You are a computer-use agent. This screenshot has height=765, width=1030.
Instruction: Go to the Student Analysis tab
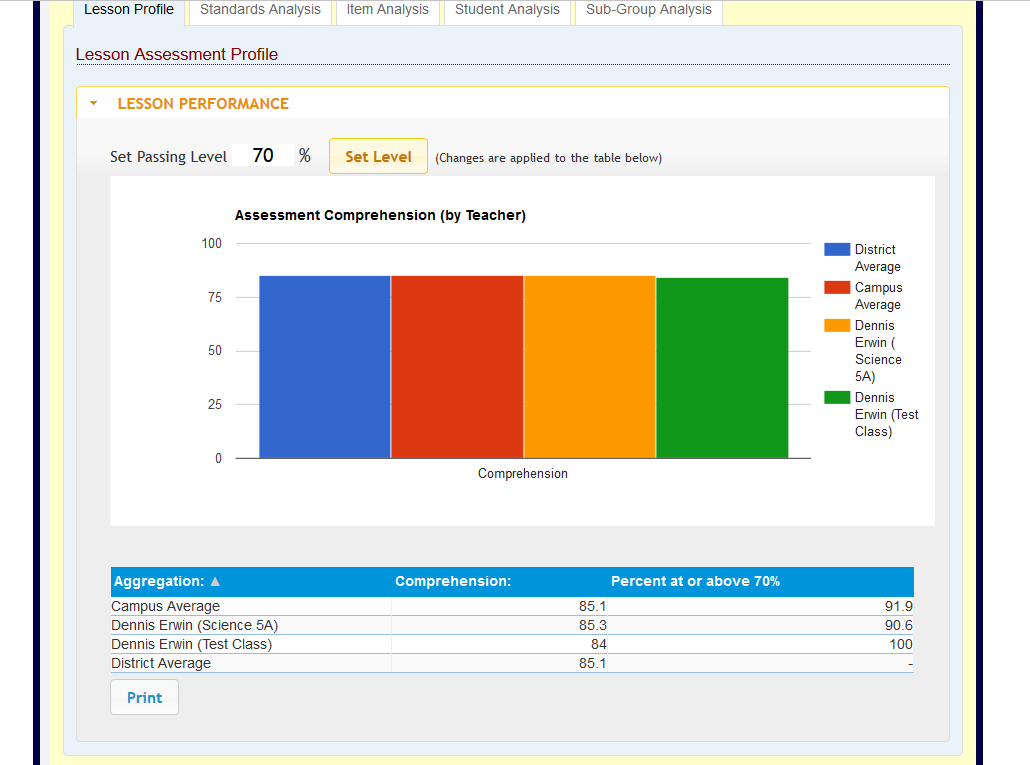tap(507, 10)
